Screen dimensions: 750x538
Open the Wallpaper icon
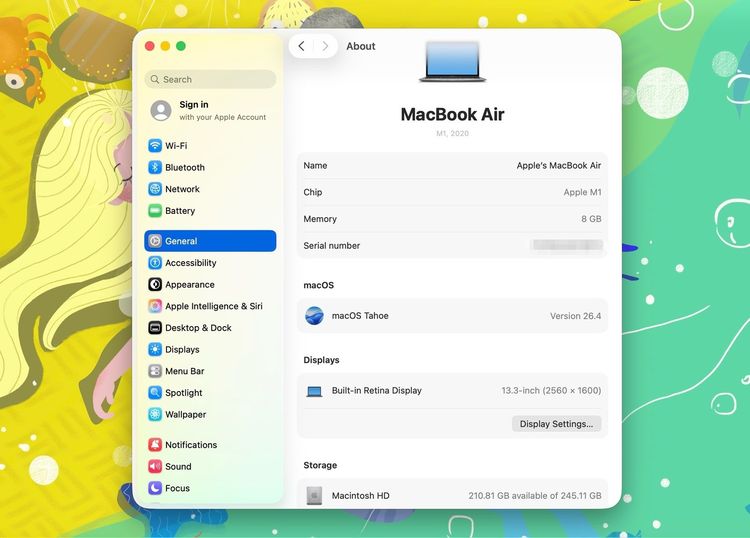tap(155, 415)
